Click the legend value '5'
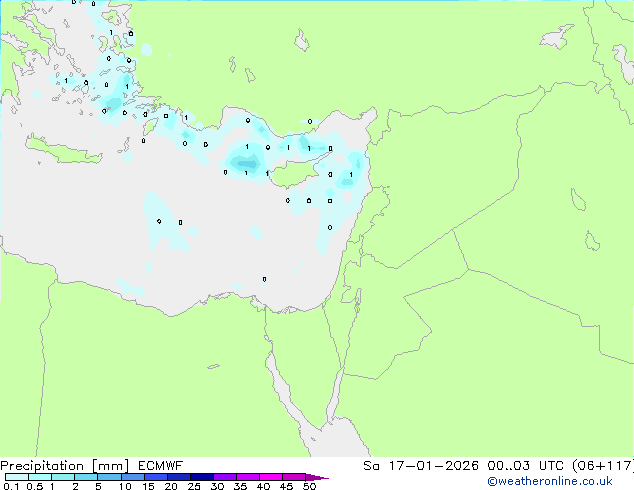The width and height of the screenshot is (634, 490). tap(98, 486)
